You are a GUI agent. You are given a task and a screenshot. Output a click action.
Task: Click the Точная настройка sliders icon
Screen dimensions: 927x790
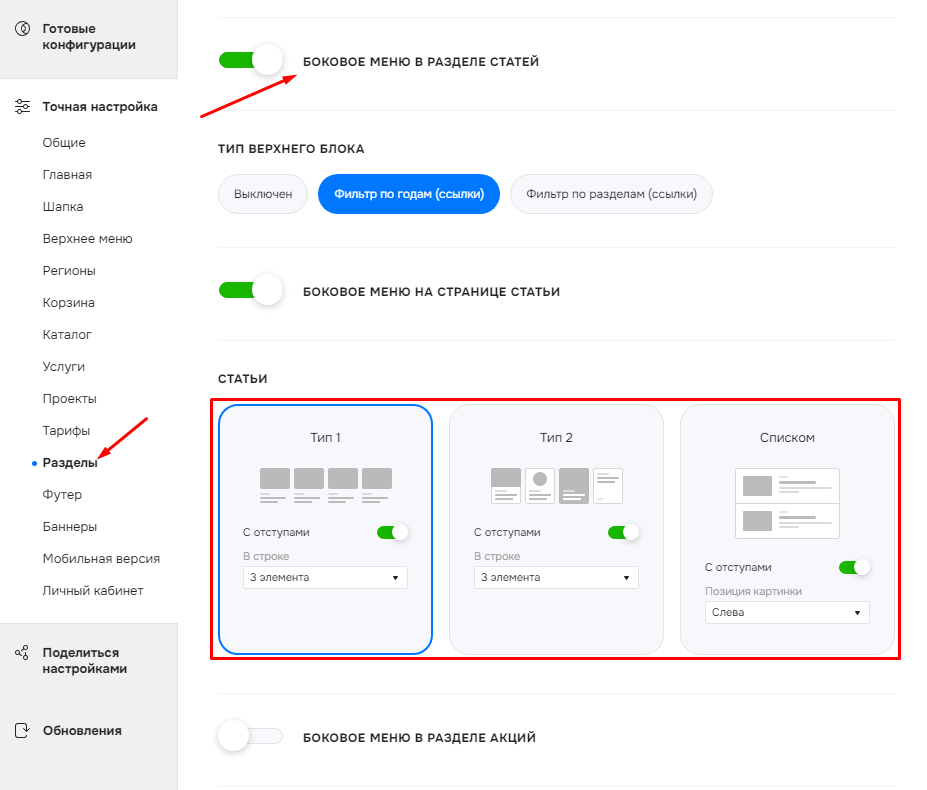click(x=22, y=106)
